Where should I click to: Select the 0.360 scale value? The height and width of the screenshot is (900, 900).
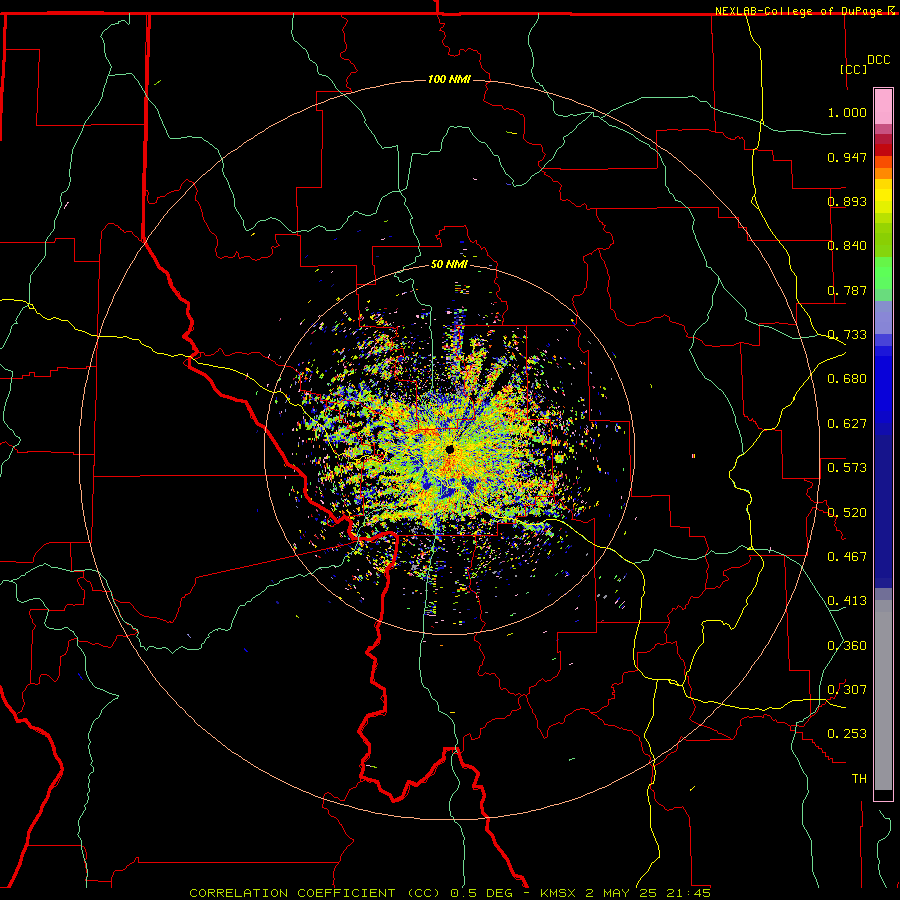(x=847, y=646)
